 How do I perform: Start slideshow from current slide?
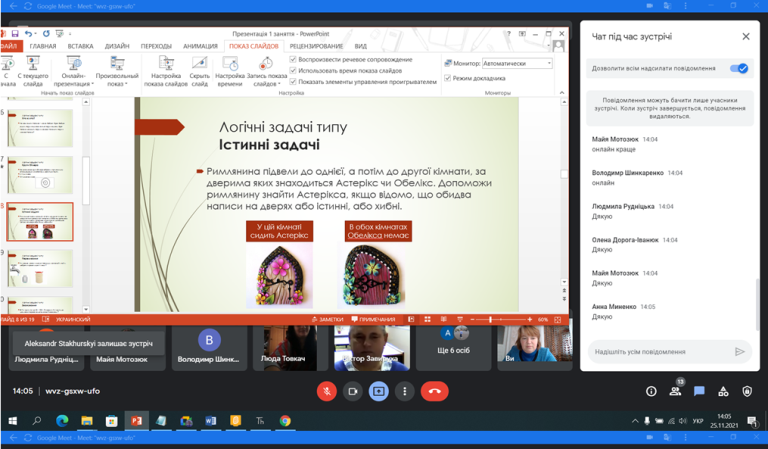[33, 71]
